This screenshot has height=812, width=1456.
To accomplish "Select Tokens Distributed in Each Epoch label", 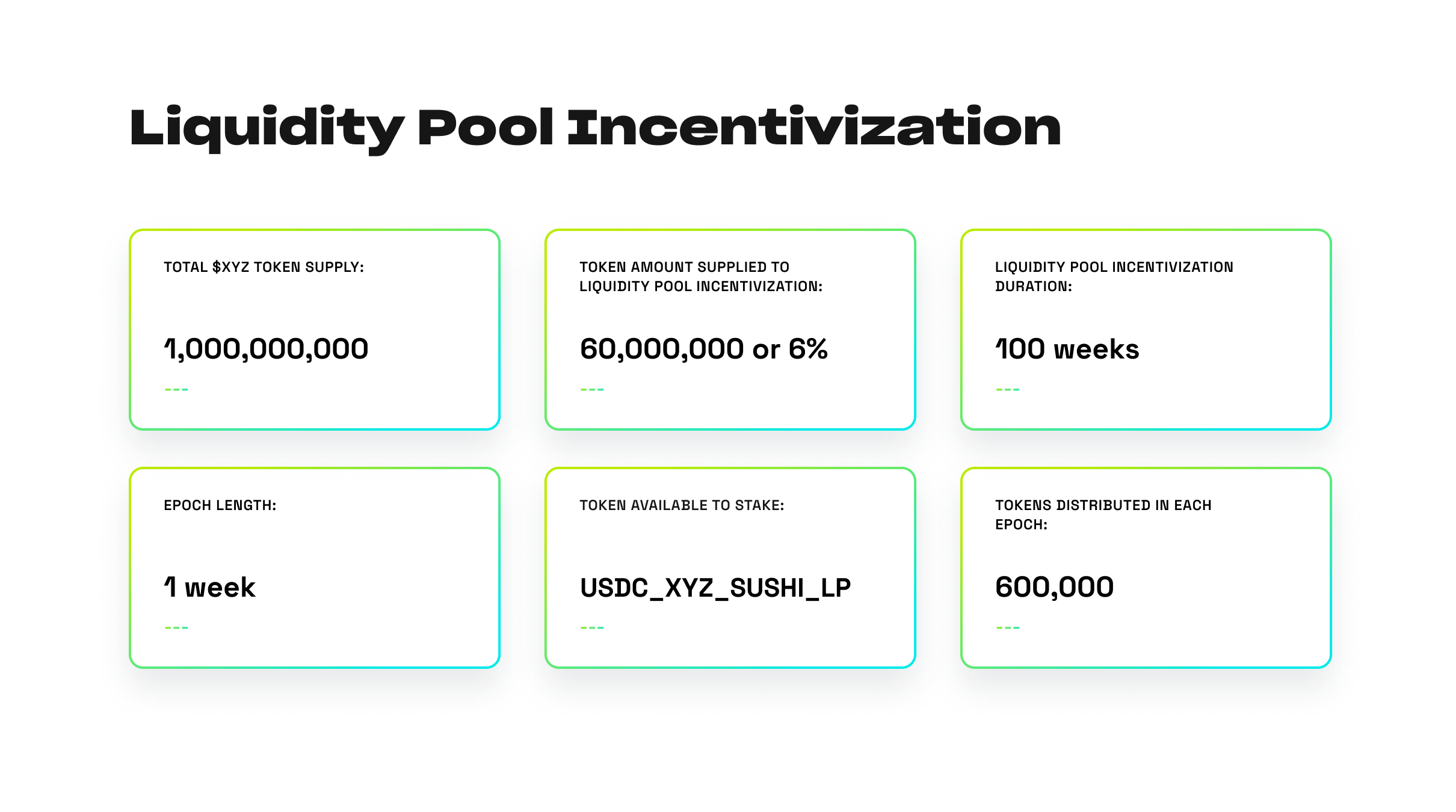I will (1103, 515).
